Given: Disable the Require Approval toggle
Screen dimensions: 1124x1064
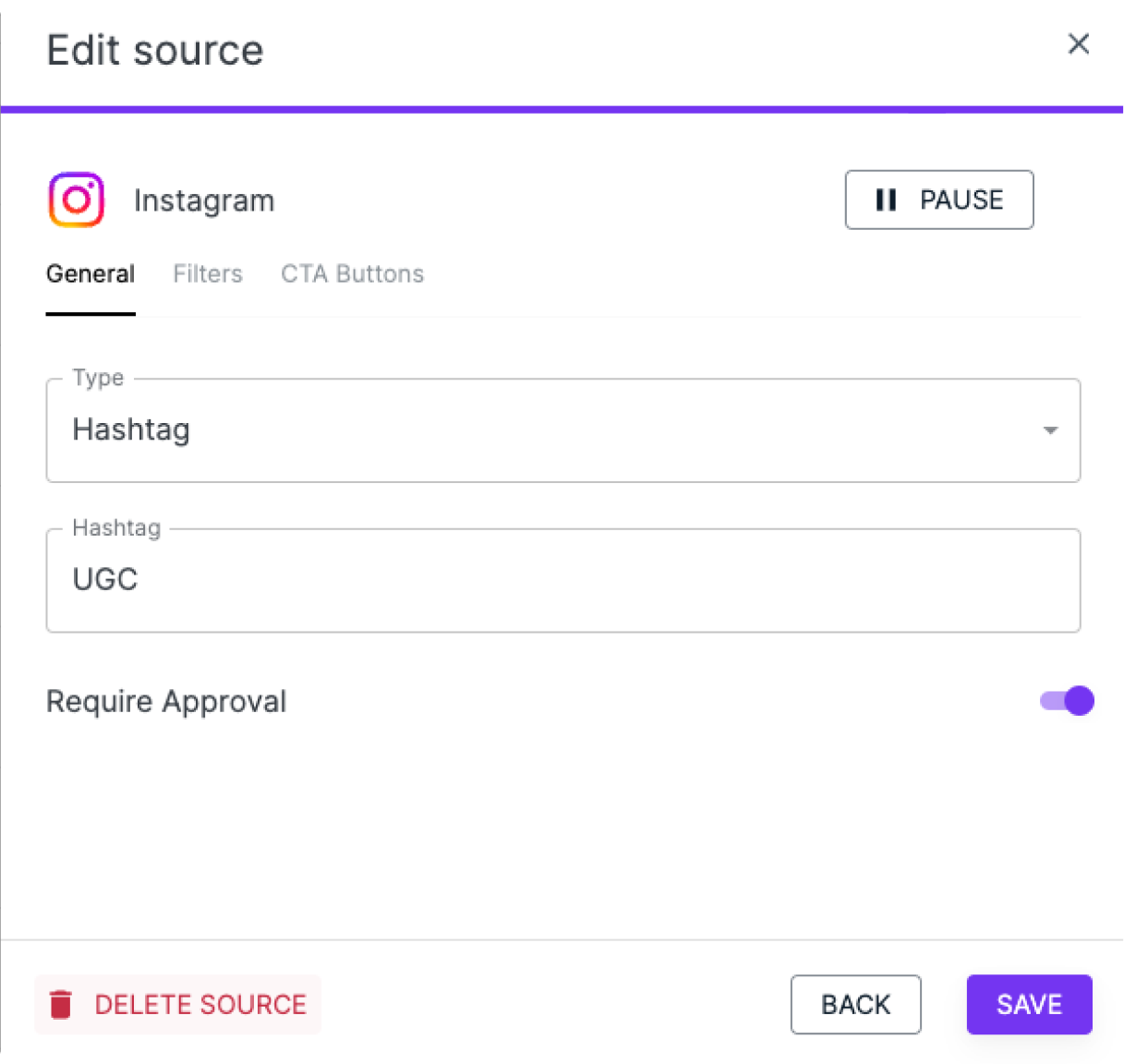Looking at the screenshot, I should pyautogui.click(x=1068, y=701).
